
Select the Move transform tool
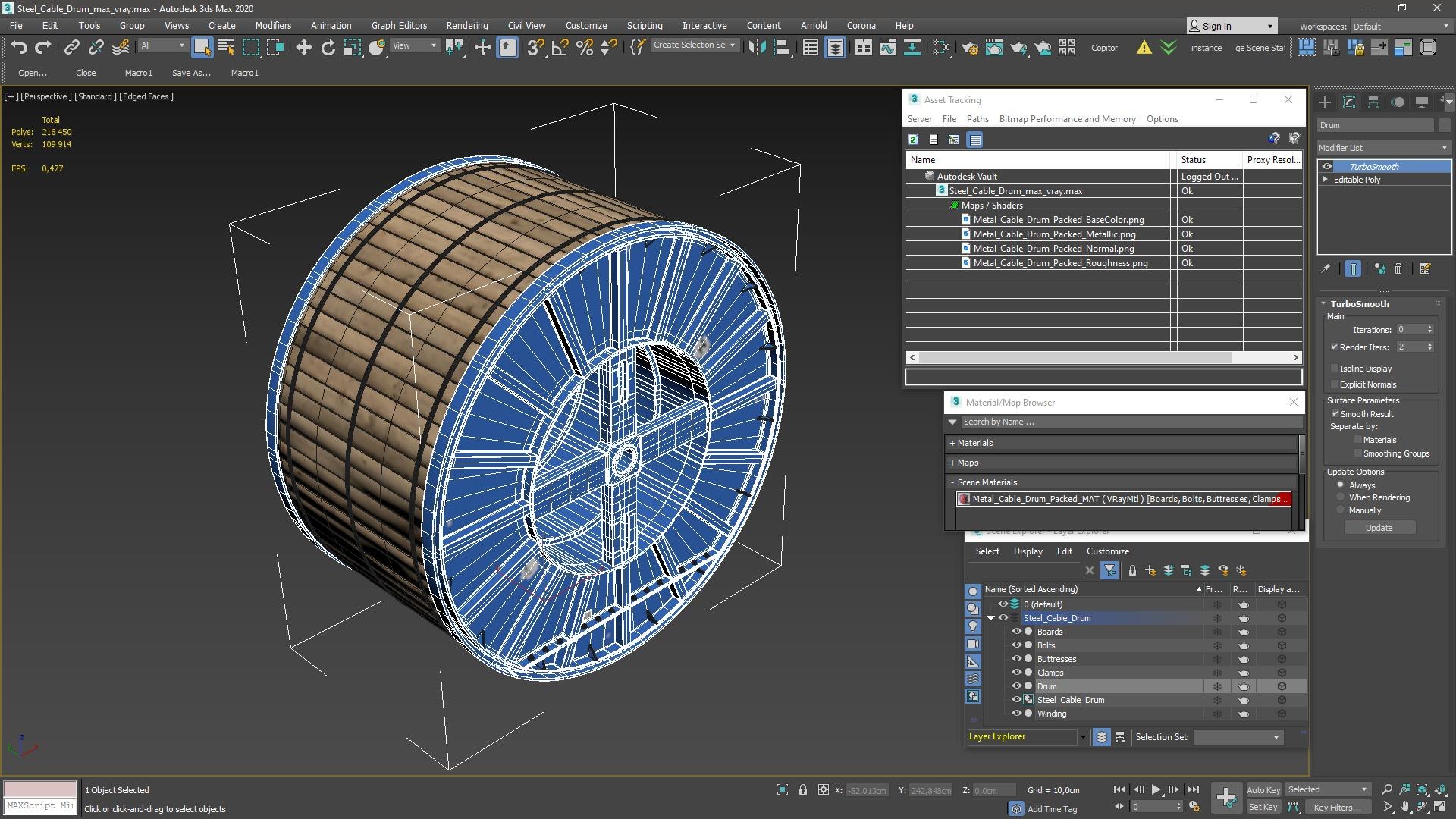tap(303, 48)
